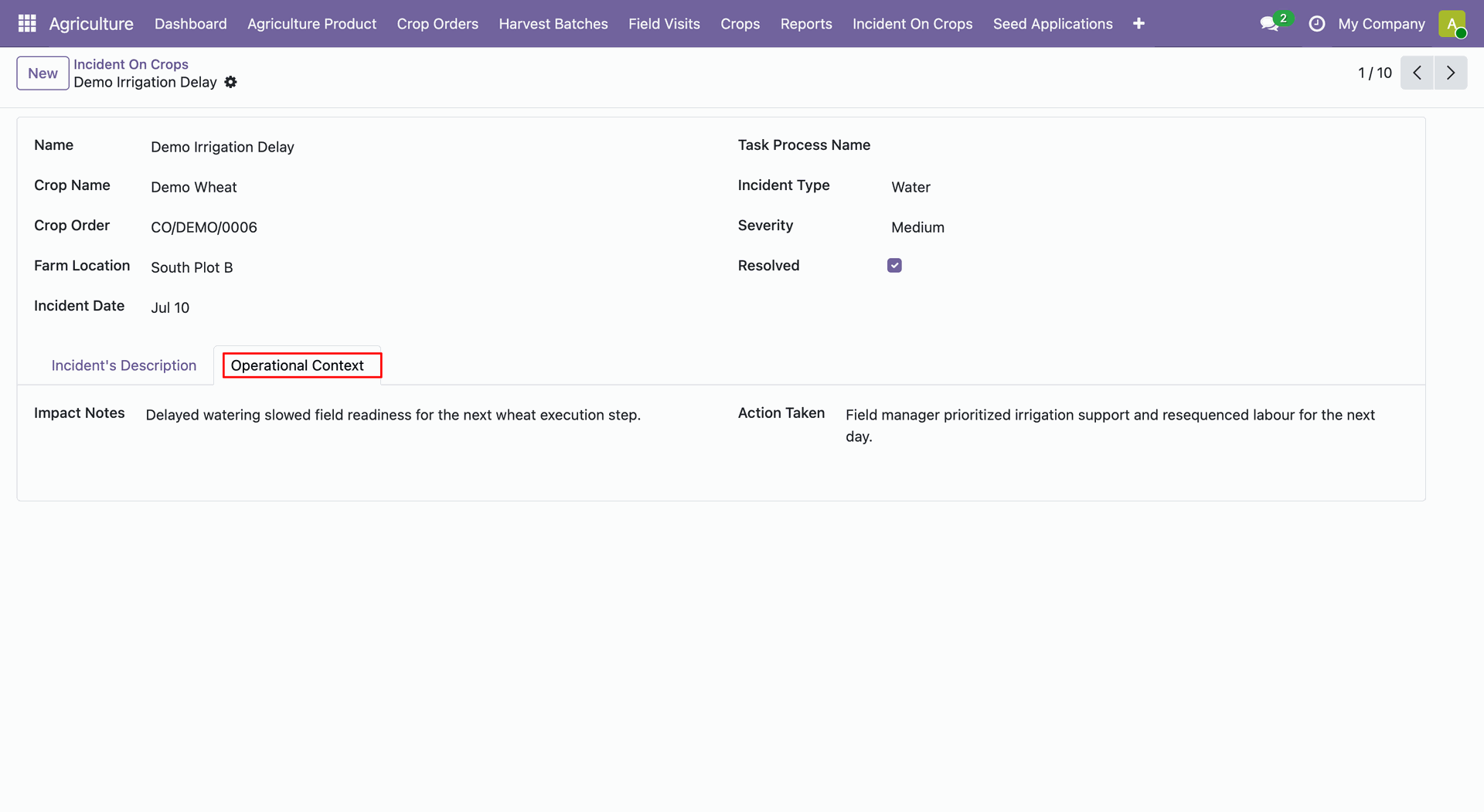Image resolution: width=1484 pixels, height=812 pixels.
Task: Go to next record arrow
Action: click(1451, 73)
